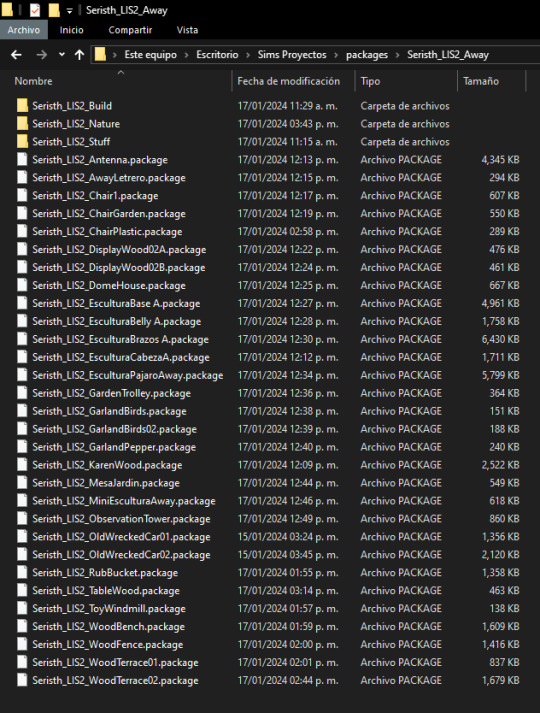The height and width of the screenshot is (713, 540).
Task: Click the Seristh_LIS2_EsculturaCabezaA.package file icon
Action: click(x=22, y=357)
